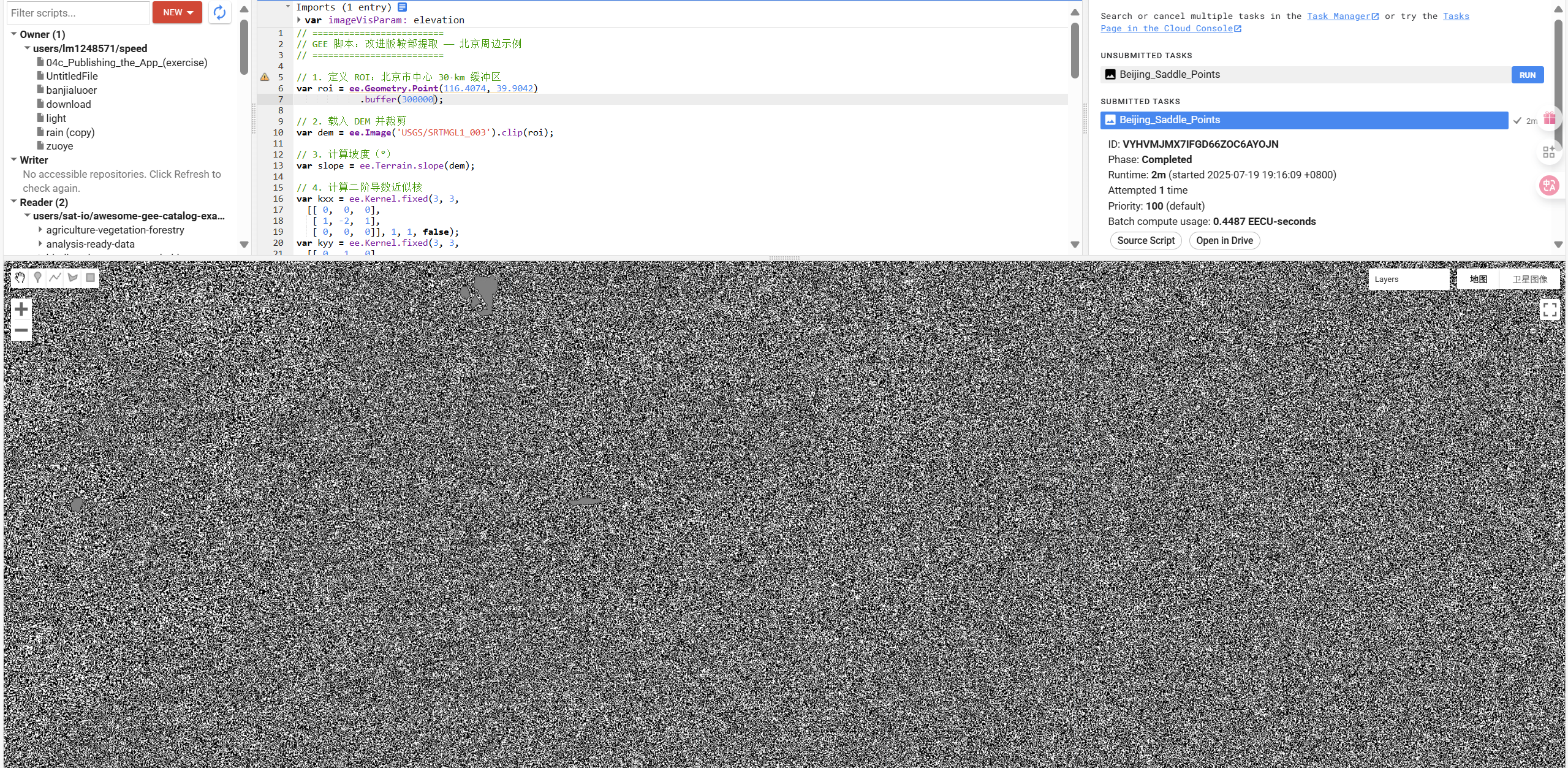Open the NEW script dropdown
Image resolution: width=1568 pixels, height=768 pixels.
click(x=177, y=12)
